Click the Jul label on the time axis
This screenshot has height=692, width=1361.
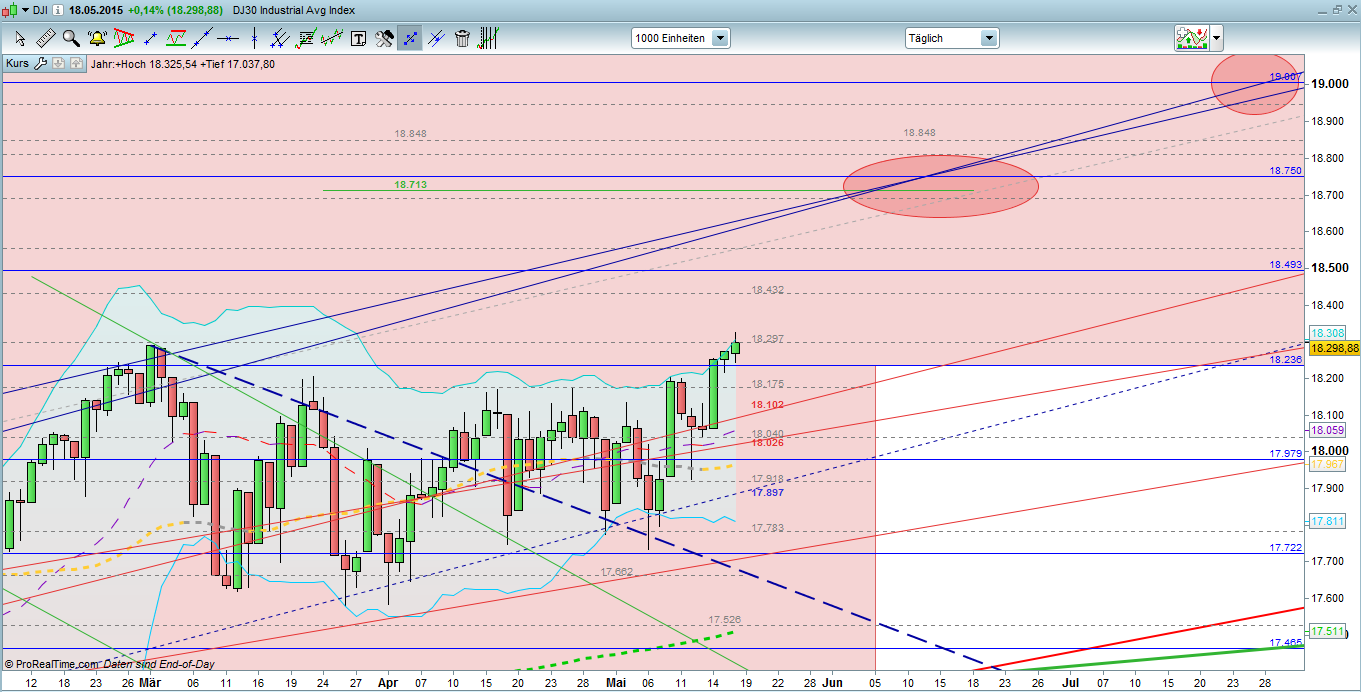tap(1069, 681)
